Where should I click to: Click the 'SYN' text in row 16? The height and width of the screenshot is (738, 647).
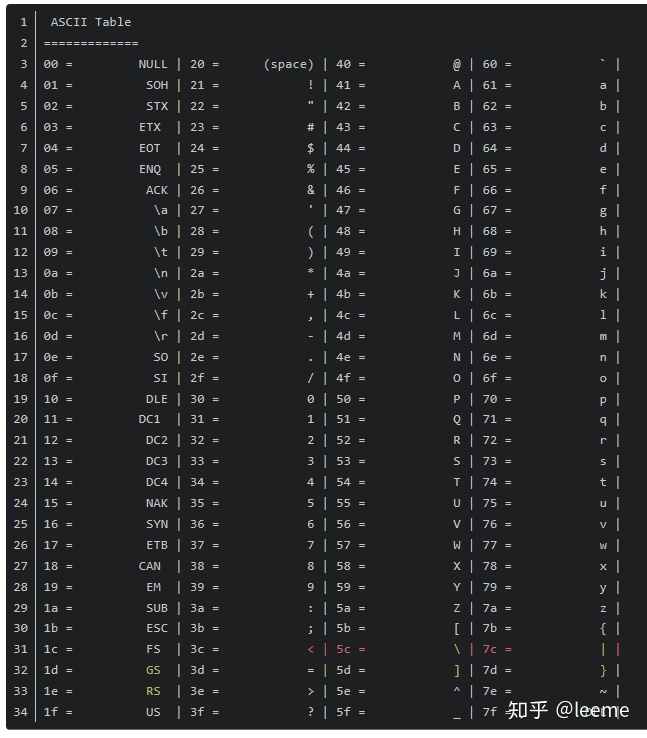157,524
